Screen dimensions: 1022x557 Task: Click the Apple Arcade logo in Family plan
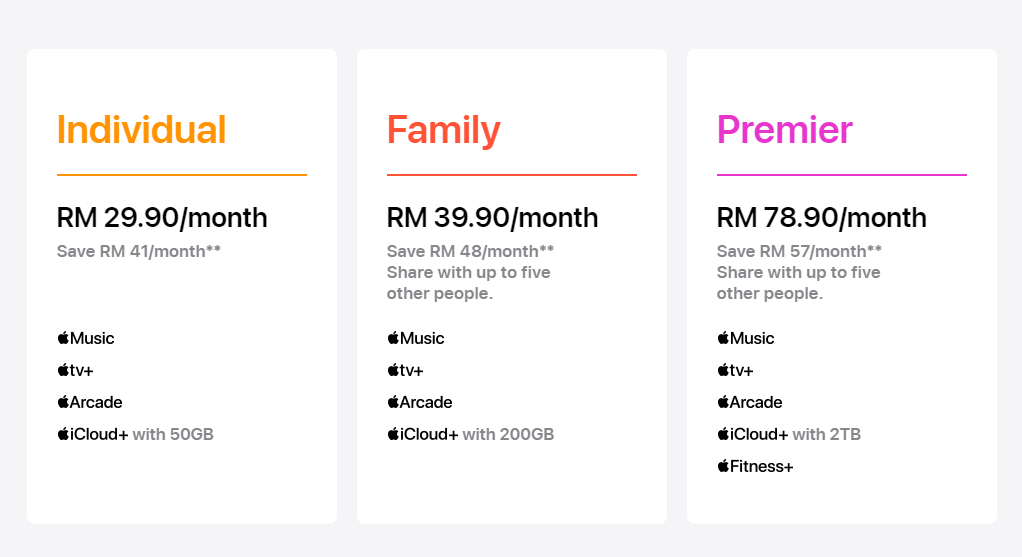pos(419,402)
